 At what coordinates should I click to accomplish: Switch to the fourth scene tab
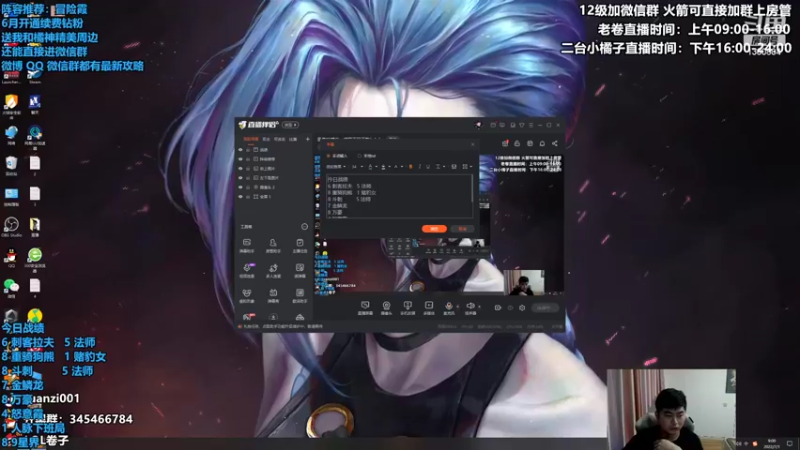point(293,139)
